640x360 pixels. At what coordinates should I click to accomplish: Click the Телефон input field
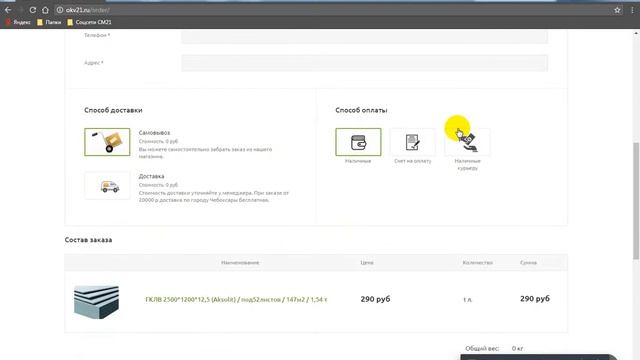point(364,36)
